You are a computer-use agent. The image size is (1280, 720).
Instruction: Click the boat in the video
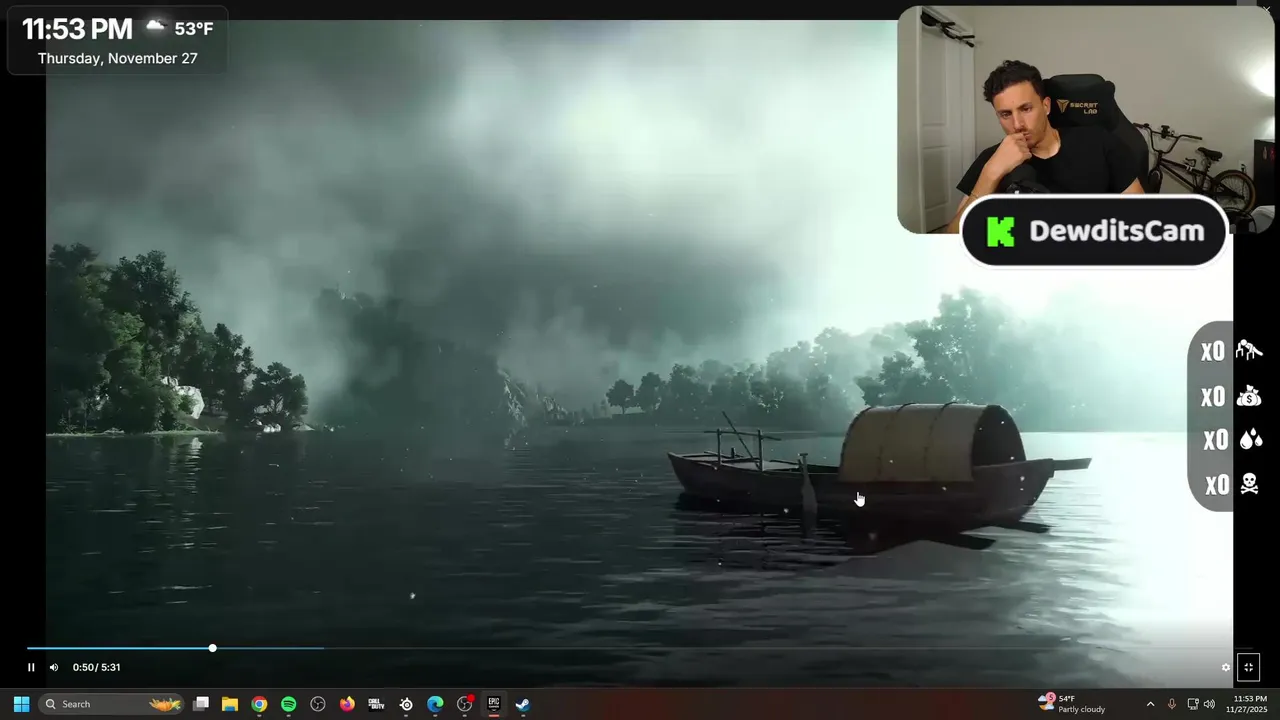(878, 470)
